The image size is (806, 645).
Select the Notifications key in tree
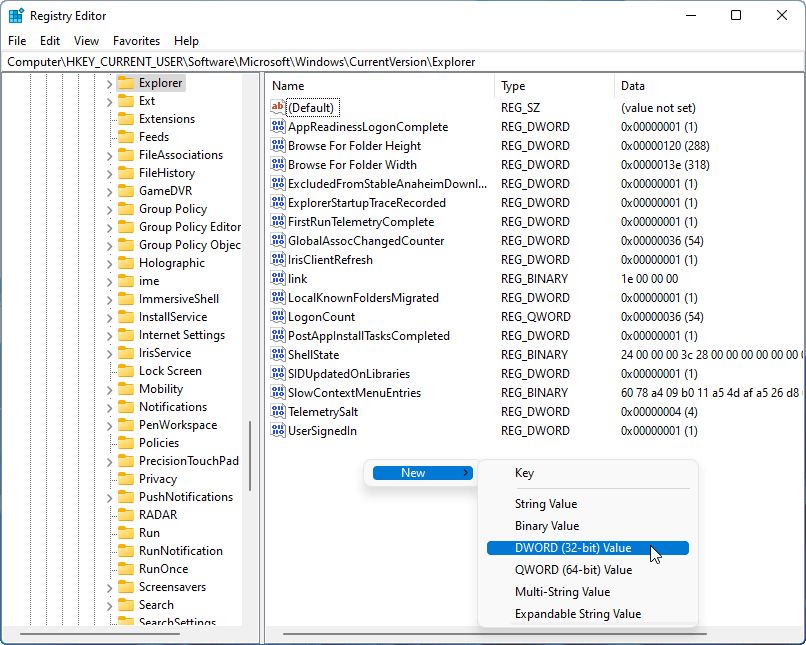pyautogui.click(x=173, y=407)
